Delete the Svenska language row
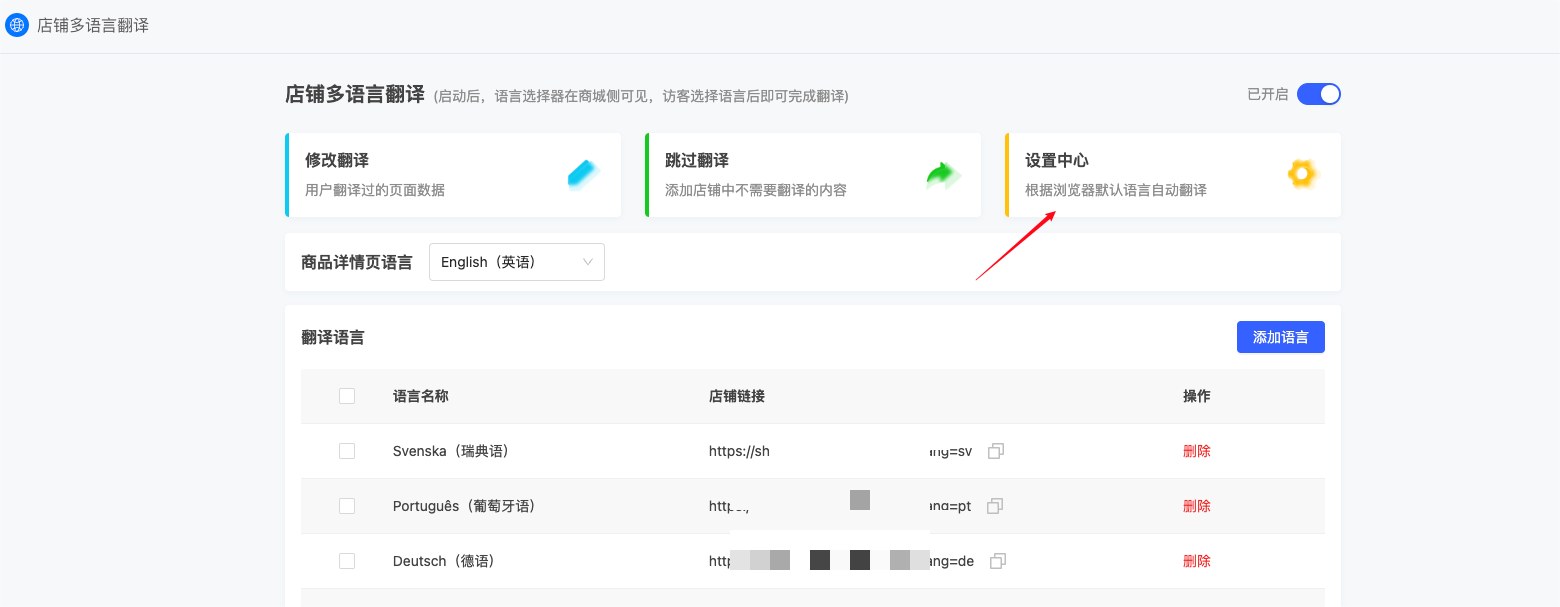The width and height of the screenshot is (1560, 607). [x=1196, y=451]
